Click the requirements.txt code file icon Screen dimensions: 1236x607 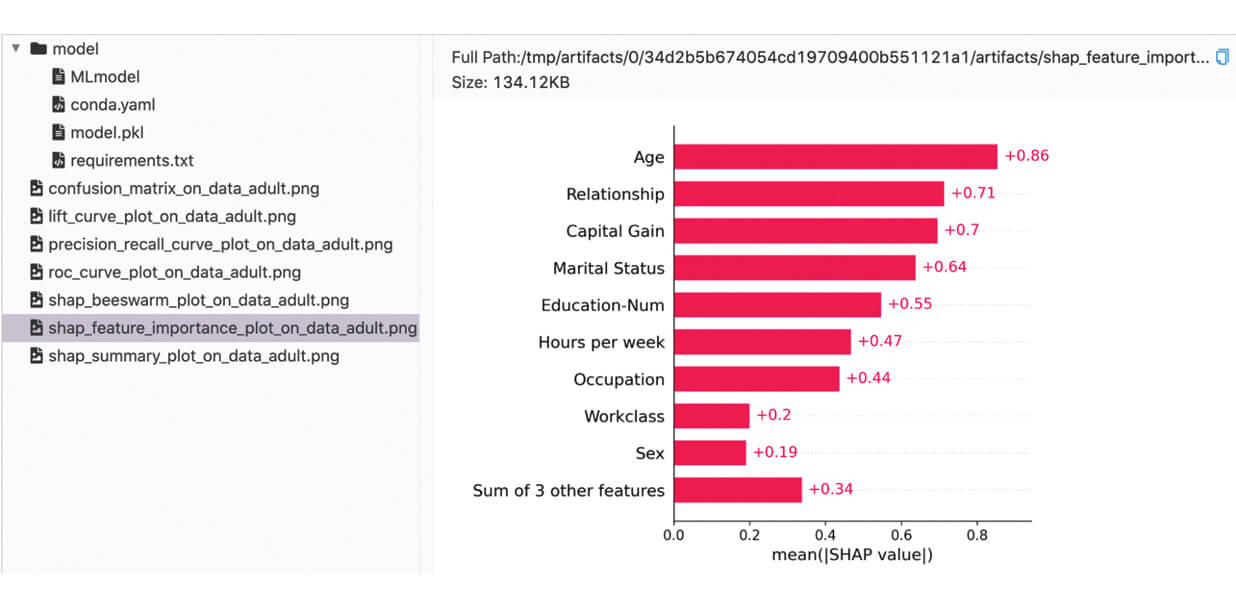click(x=58, y=160)
